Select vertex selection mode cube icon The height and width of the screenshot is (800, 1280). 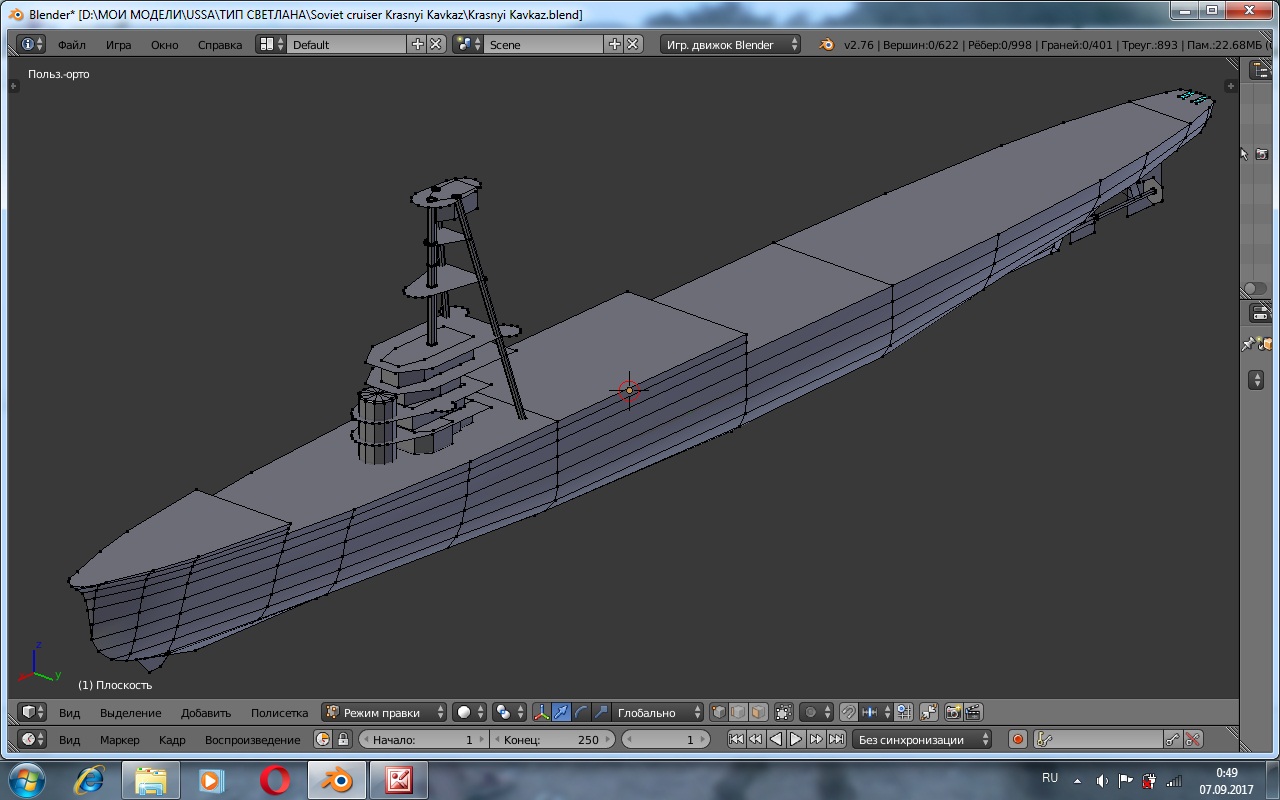click(x=718, y=713)
